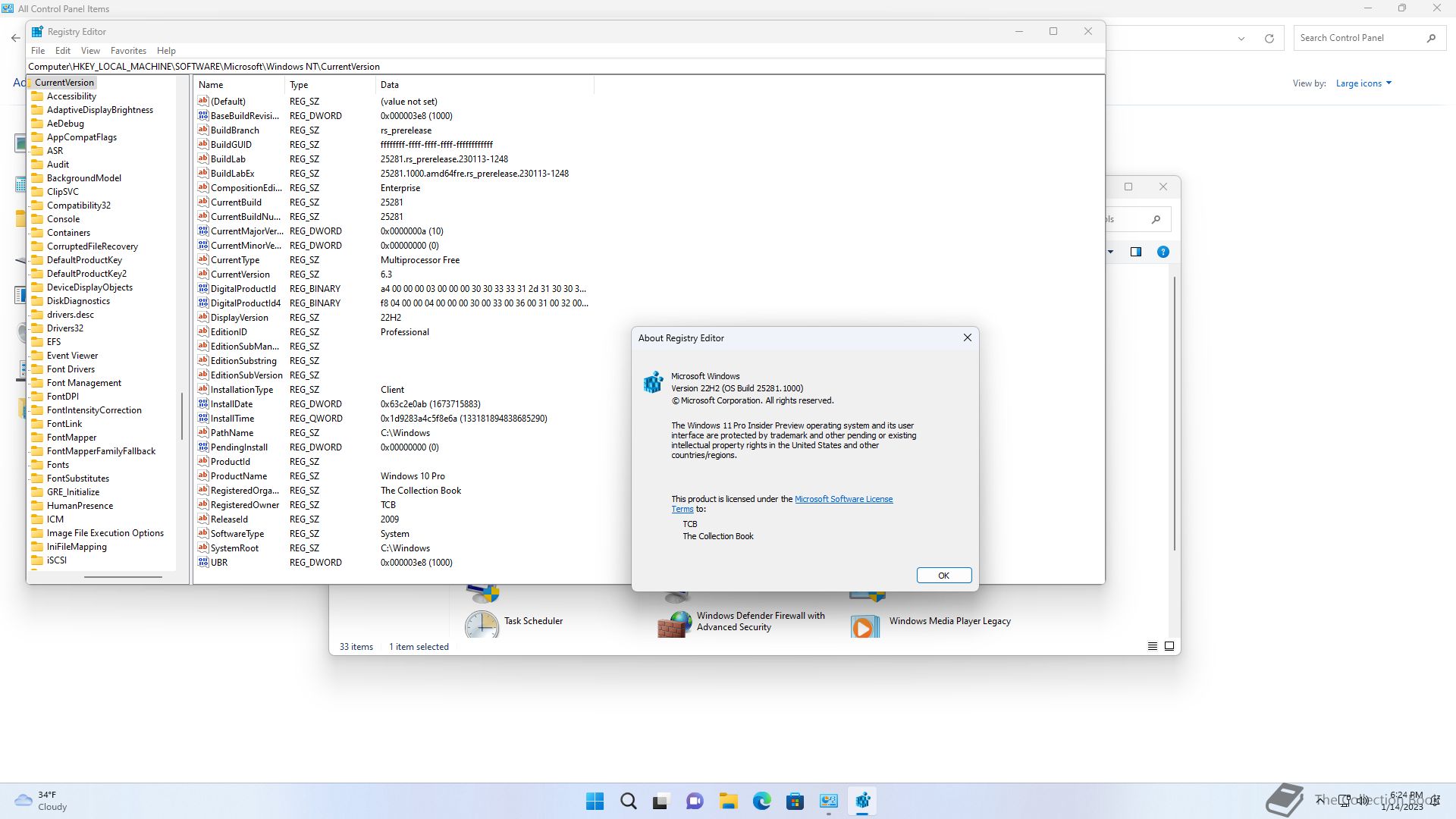Show help in the Windows Tools window
The image size is (1456, 819).
coord(1163,252)
